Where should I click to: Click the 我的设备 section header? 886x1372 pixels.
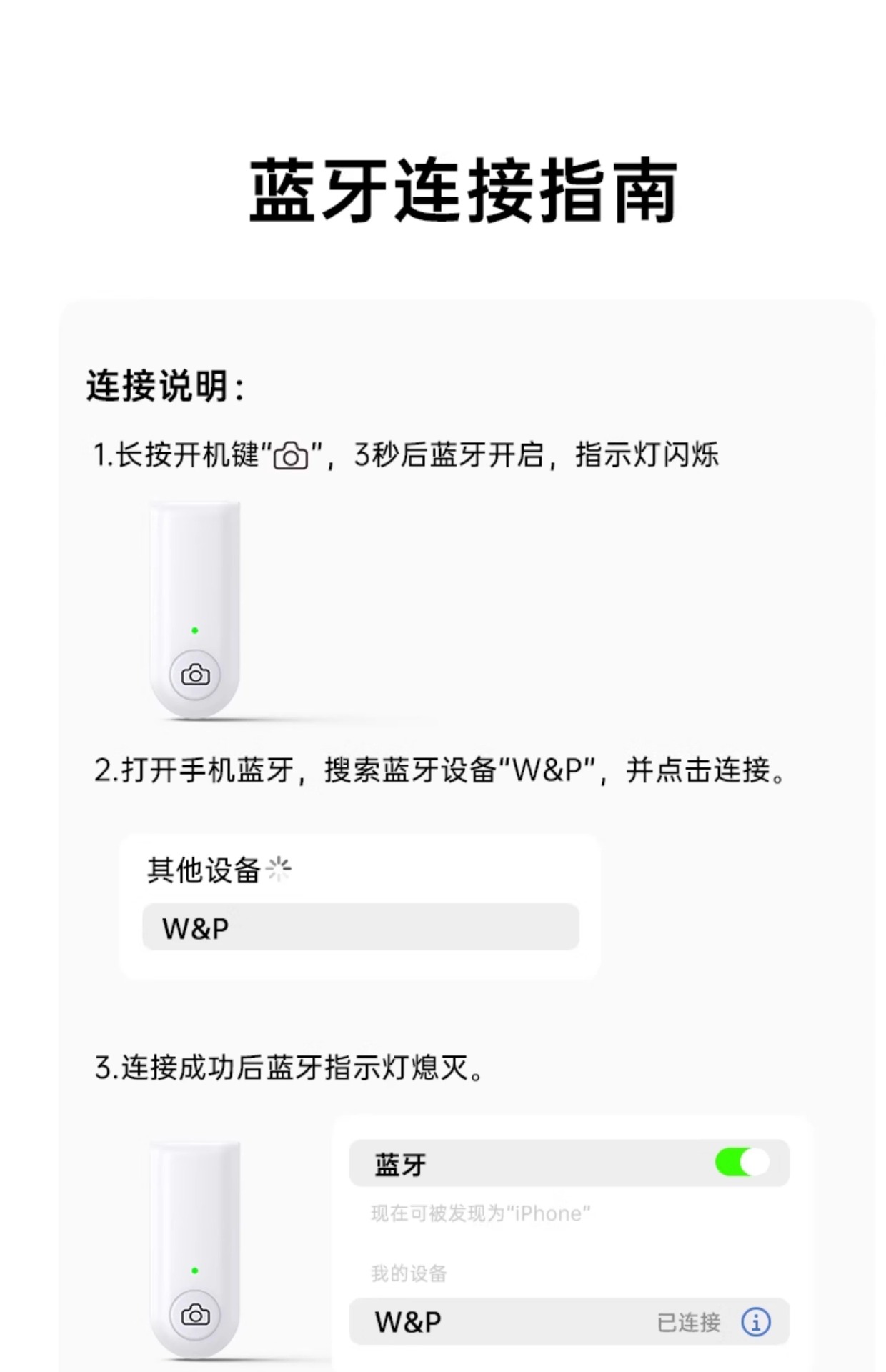409,1273
